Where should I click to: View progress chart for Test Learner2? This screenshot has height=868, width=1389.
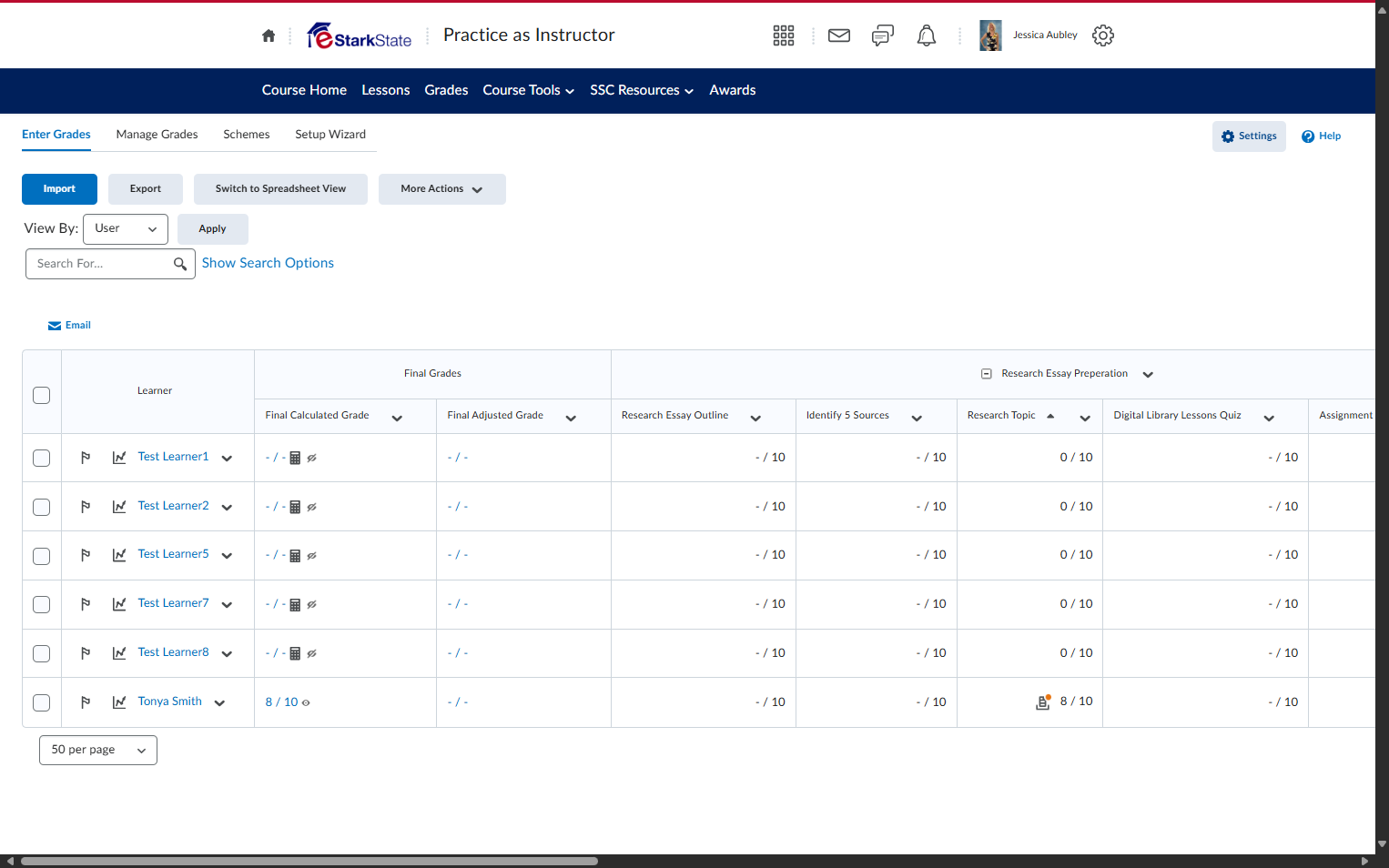119,507
